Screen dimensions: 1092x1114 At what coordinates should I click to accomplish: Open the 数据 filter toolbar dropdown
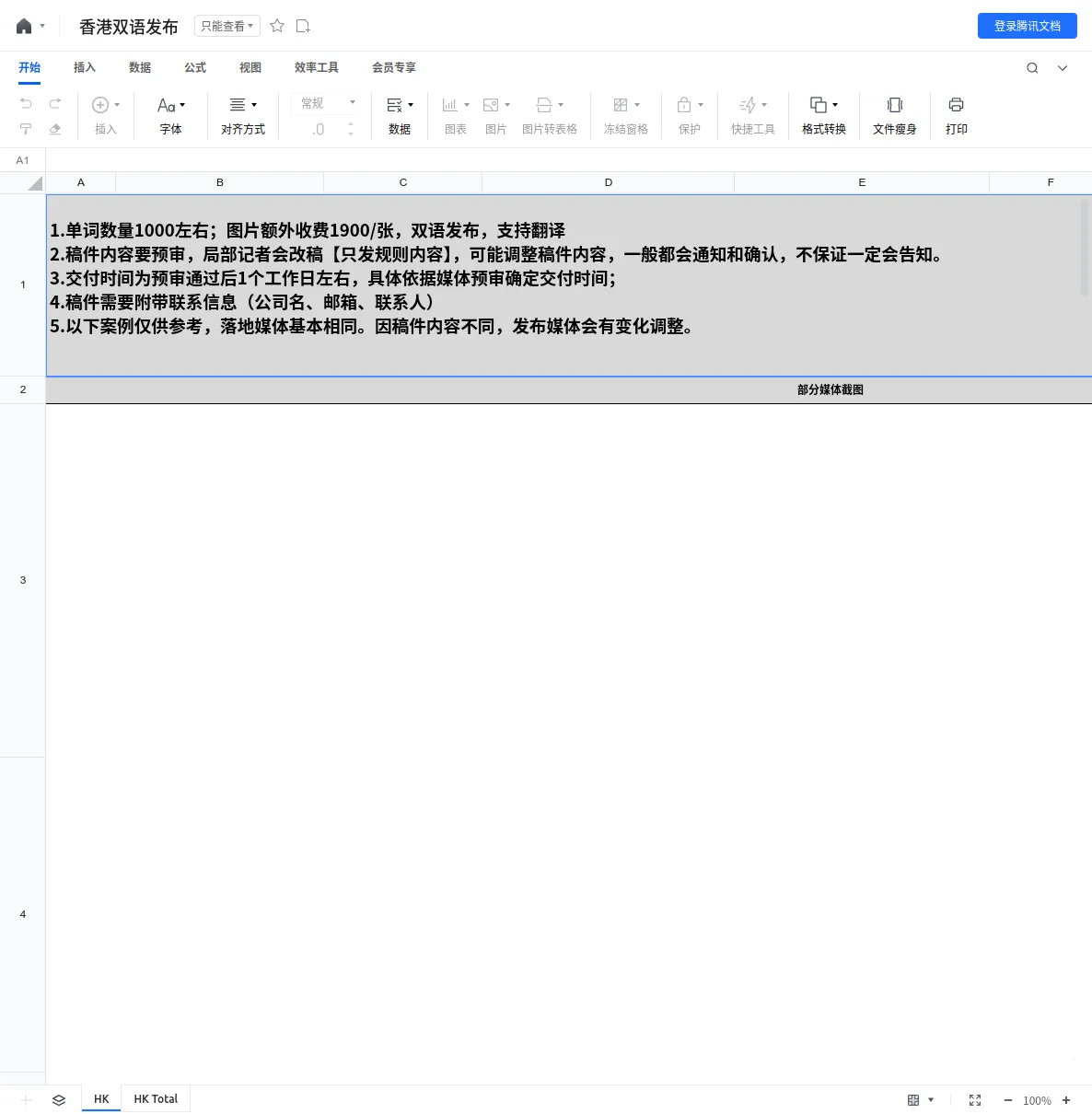[400, 115]
